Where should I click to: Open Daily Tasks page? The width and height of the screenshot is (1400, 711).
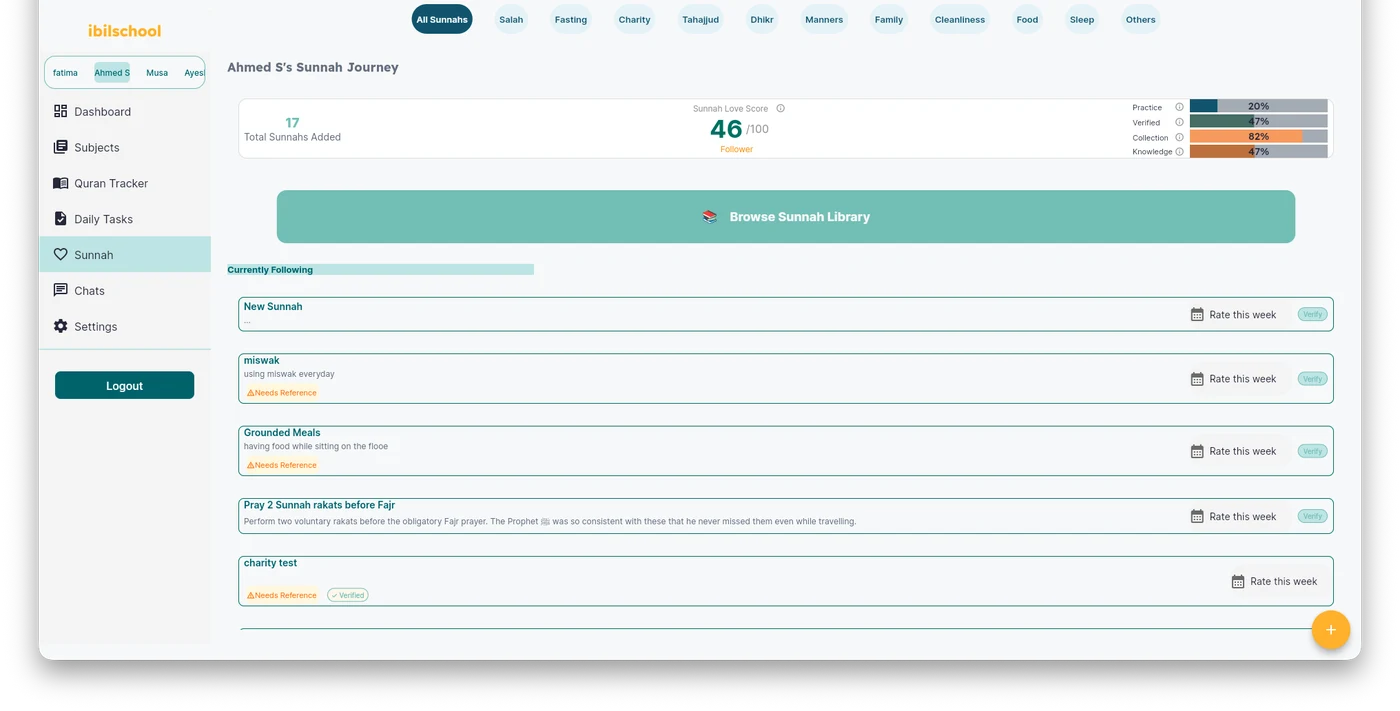(x=125, y=219)
